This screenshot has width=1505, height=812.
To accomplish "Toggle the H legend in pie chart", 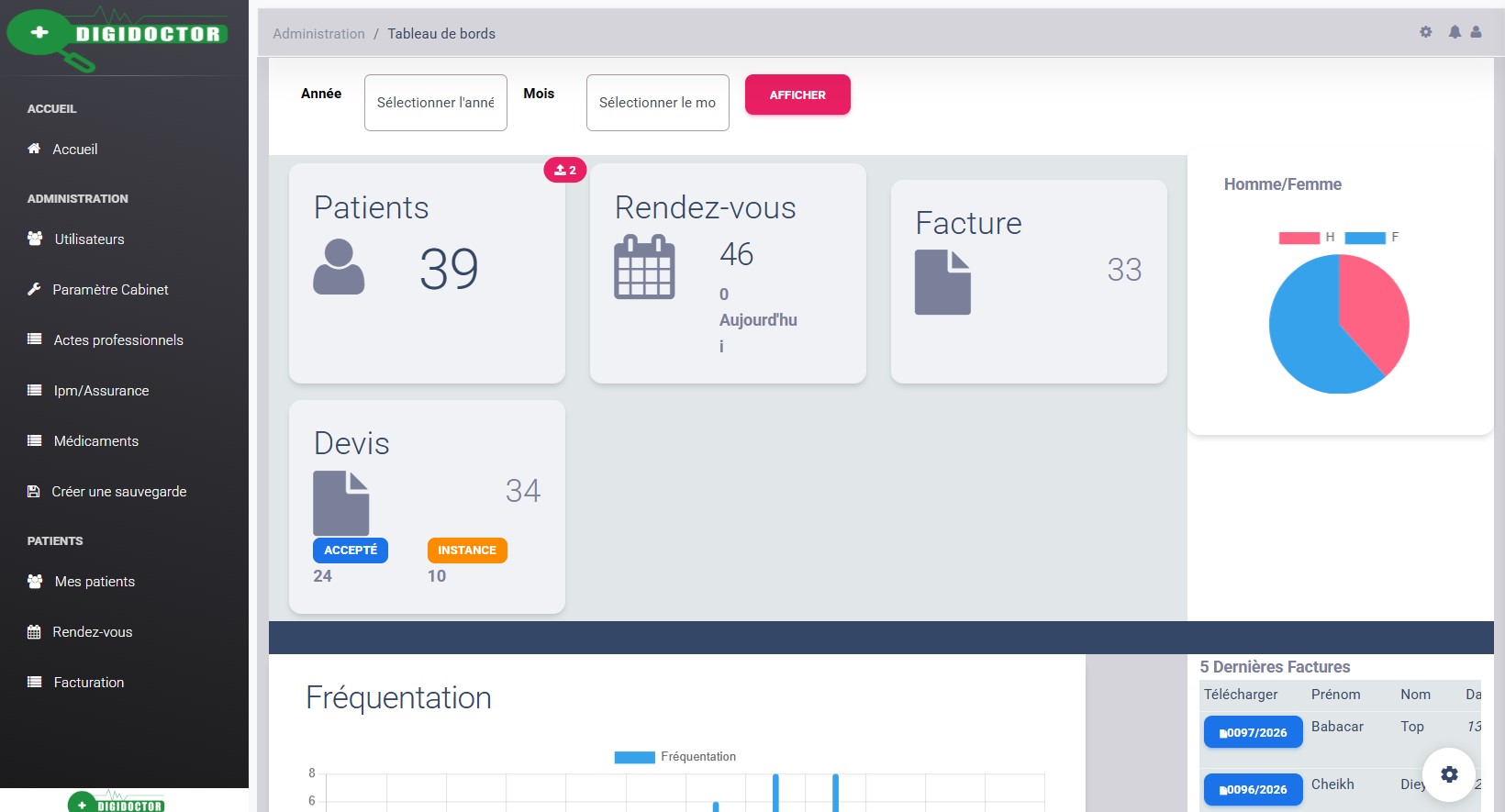I will coord(1307,238).
